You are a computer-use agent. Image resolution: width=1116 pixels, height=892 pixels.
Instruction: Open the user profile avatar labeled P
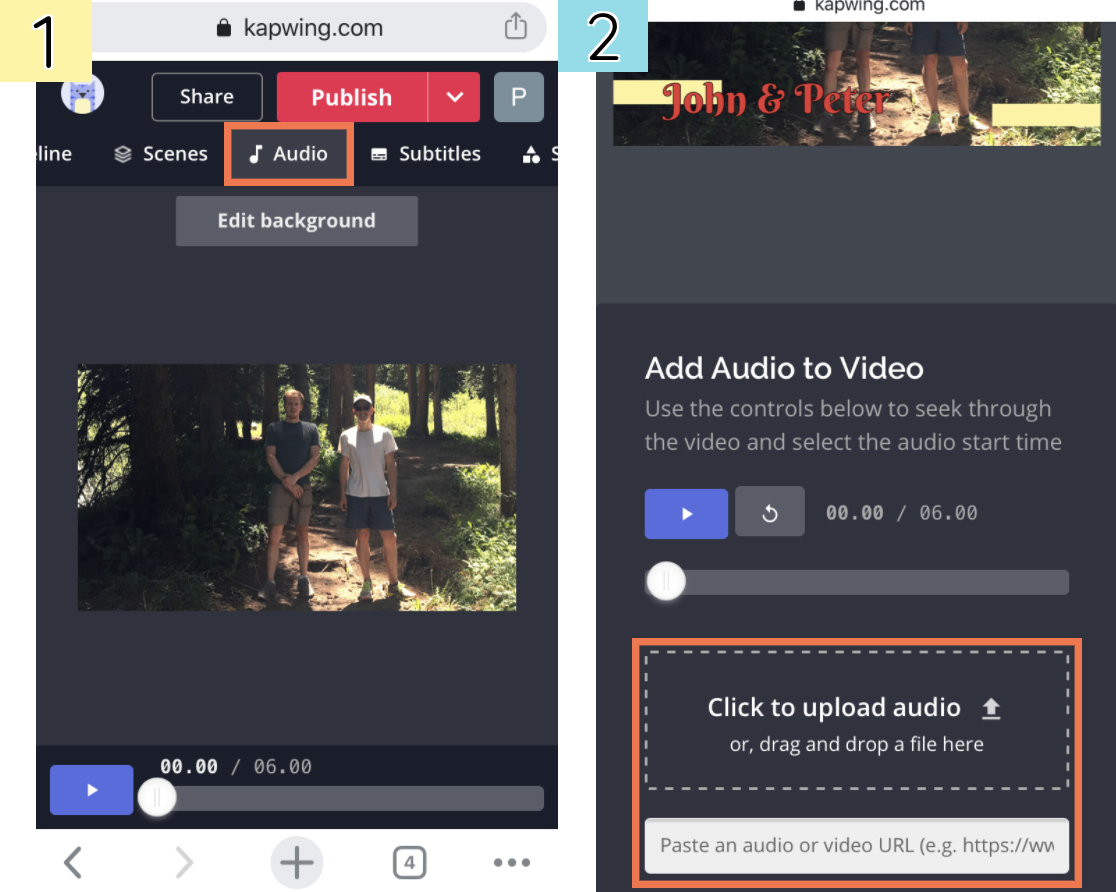[x=519, y=97]
